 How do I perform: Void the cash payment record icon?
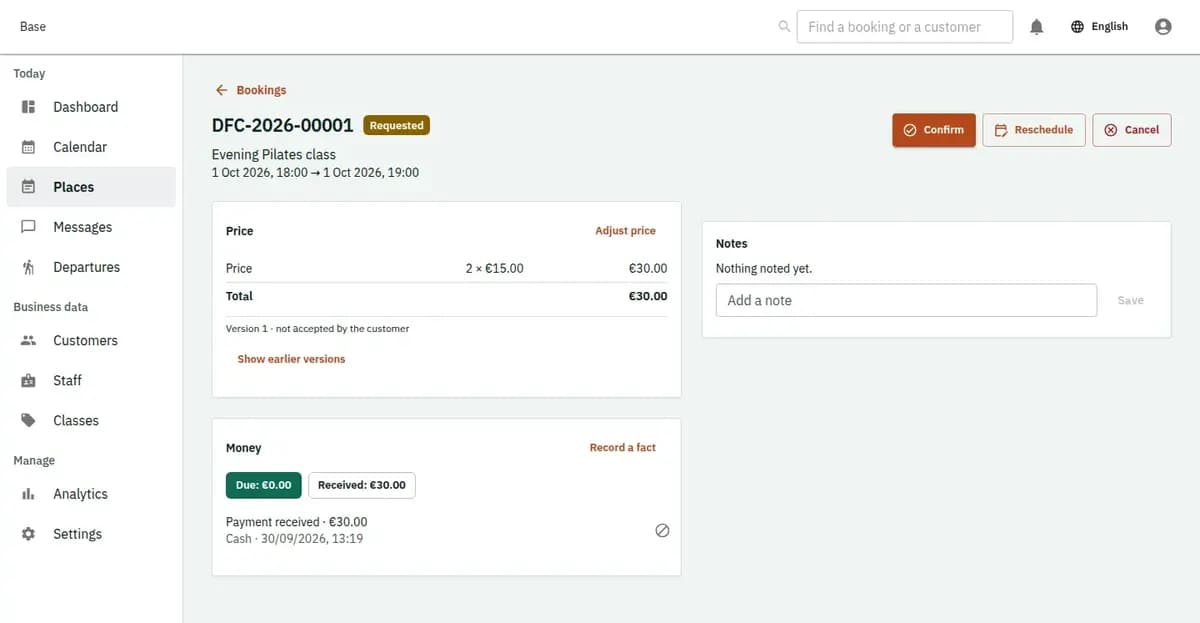point(662,531)
